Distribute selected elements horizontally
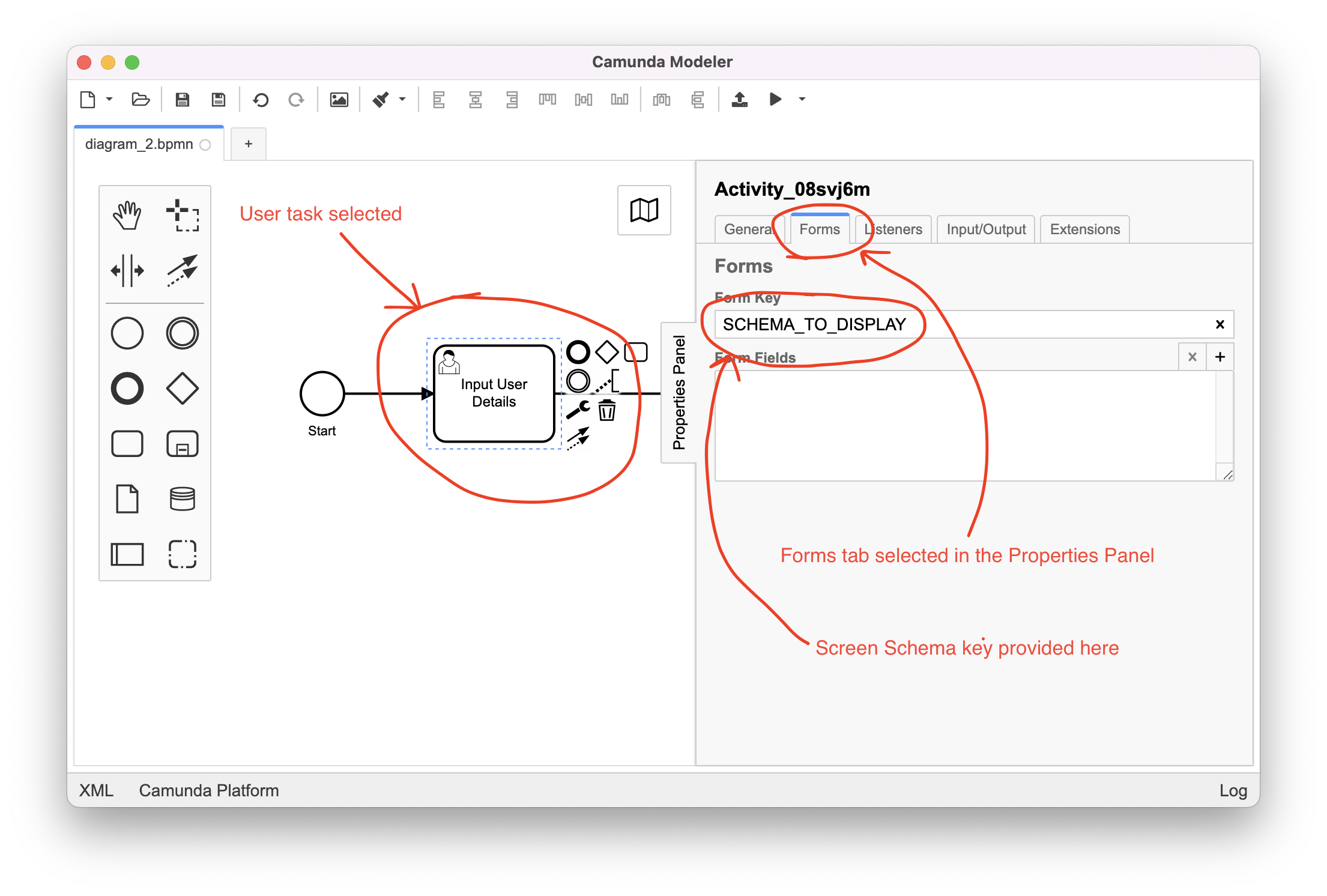Image resolution: width=1327 pixels, height=896 pixels. 662,99
